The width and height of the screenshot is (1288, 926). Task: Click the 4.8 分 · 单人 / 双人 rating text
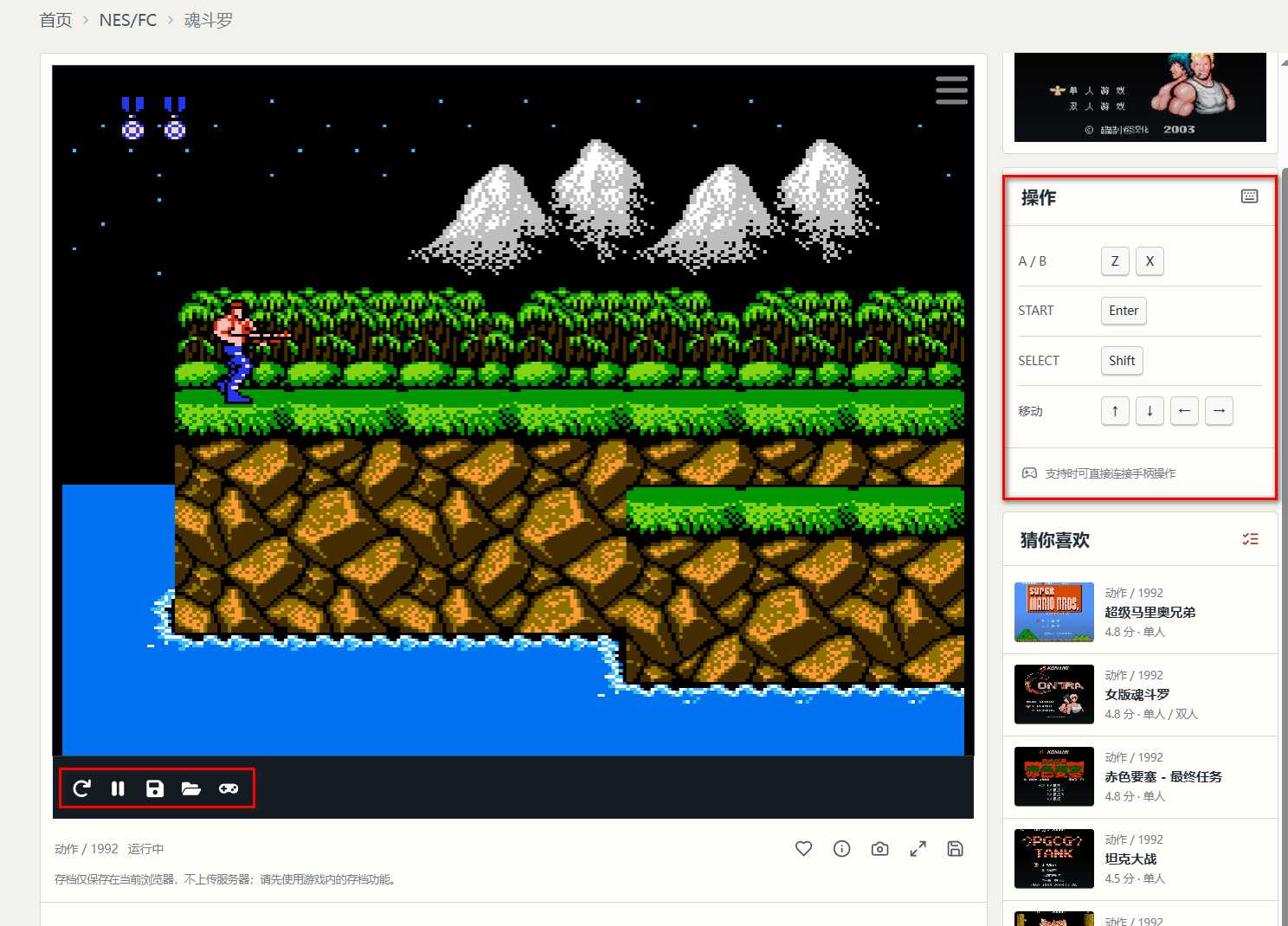pos(1151,714)
